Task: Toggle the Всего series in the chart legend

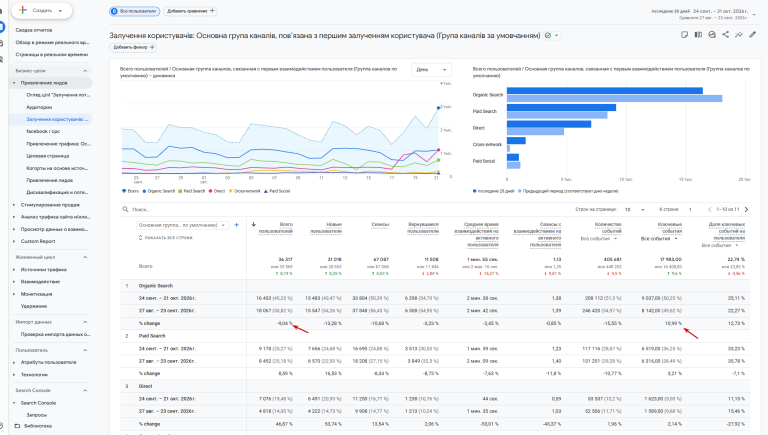Action: [x=131, y=191]
